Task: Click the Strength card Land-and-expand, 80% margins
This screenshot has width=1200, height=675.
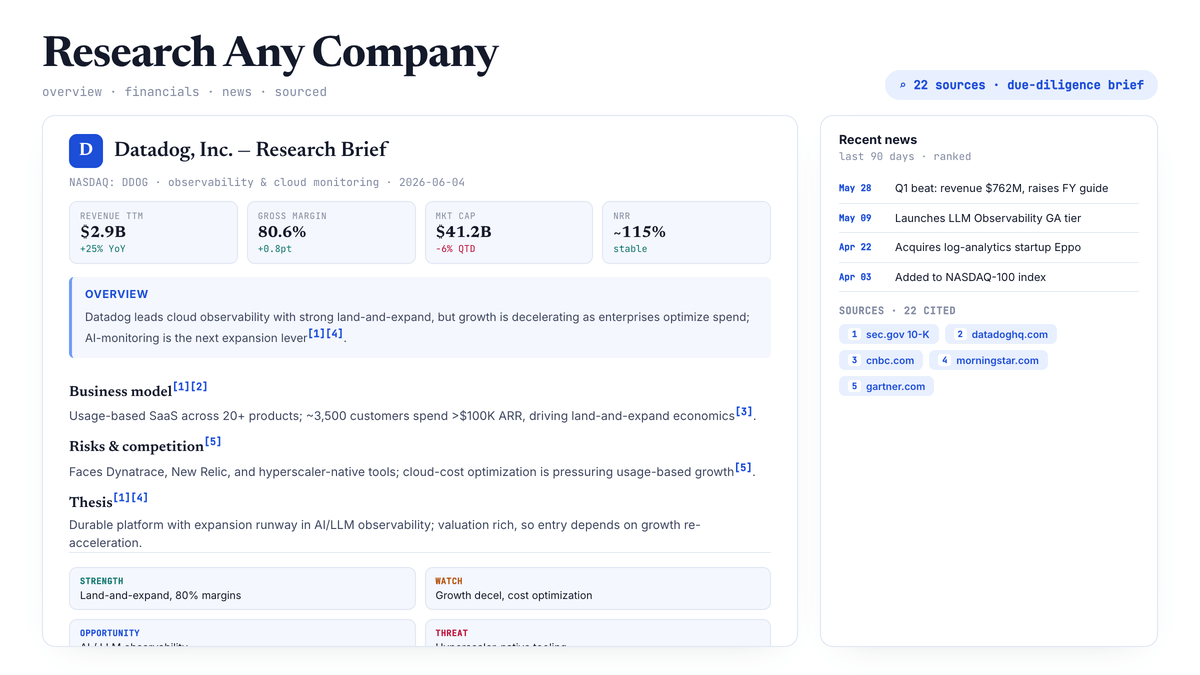Action: pos(242,588)
